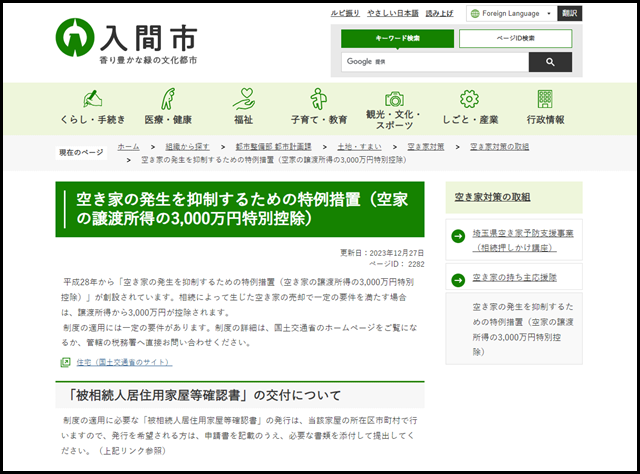Click external link icon beside 住宅 link

(65, 362)
